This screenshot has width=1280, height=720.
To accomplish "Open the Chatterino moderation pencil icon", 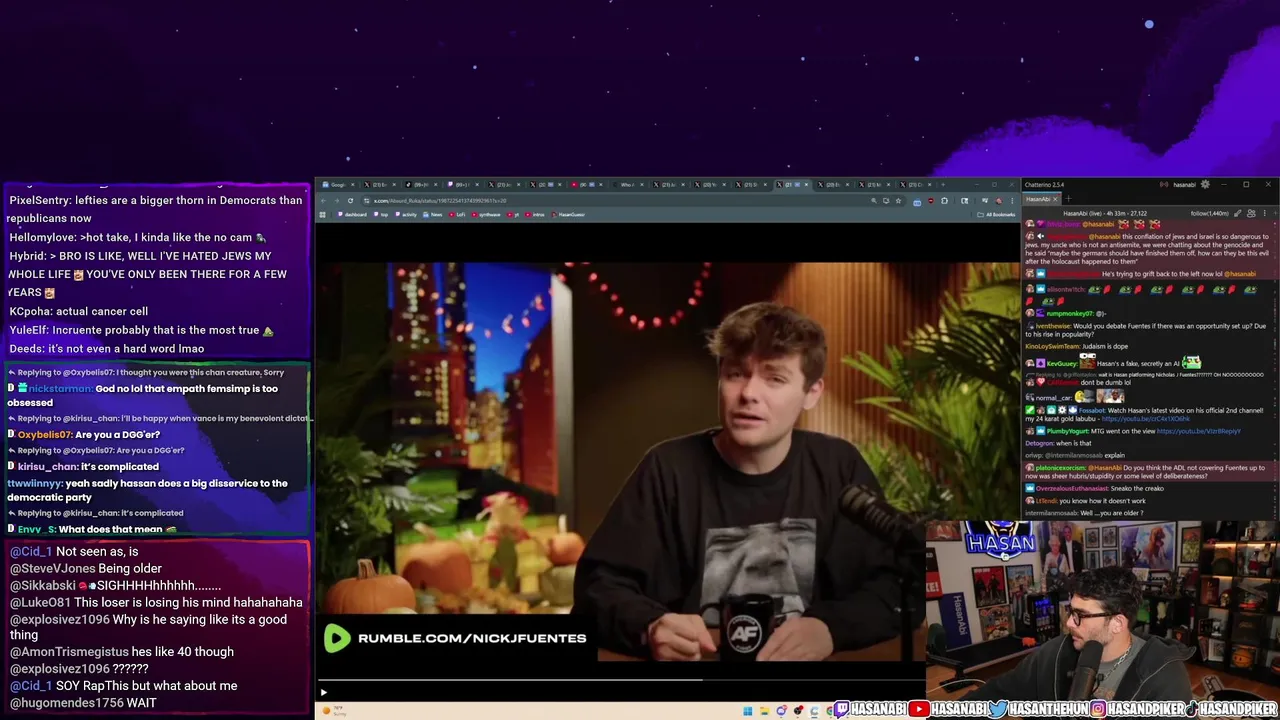I will point(1238,213).
